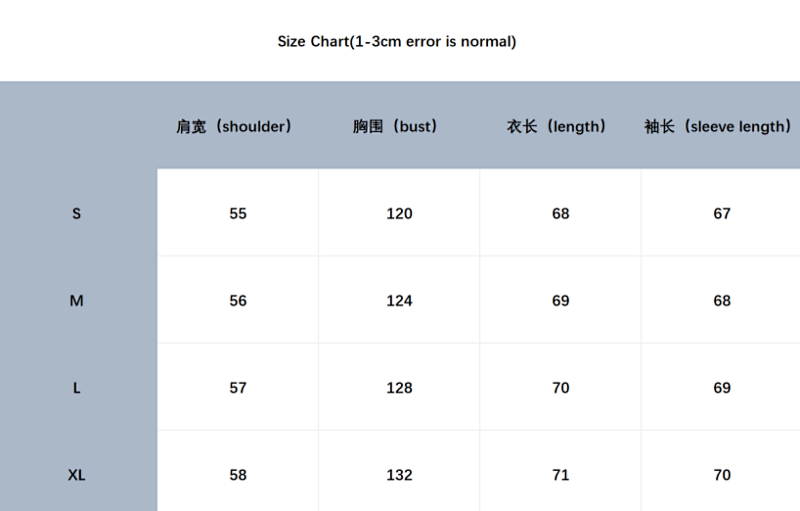This screenshot has width=800, height=511.
Task: Click the XL size row label
Action: (77, 475)
